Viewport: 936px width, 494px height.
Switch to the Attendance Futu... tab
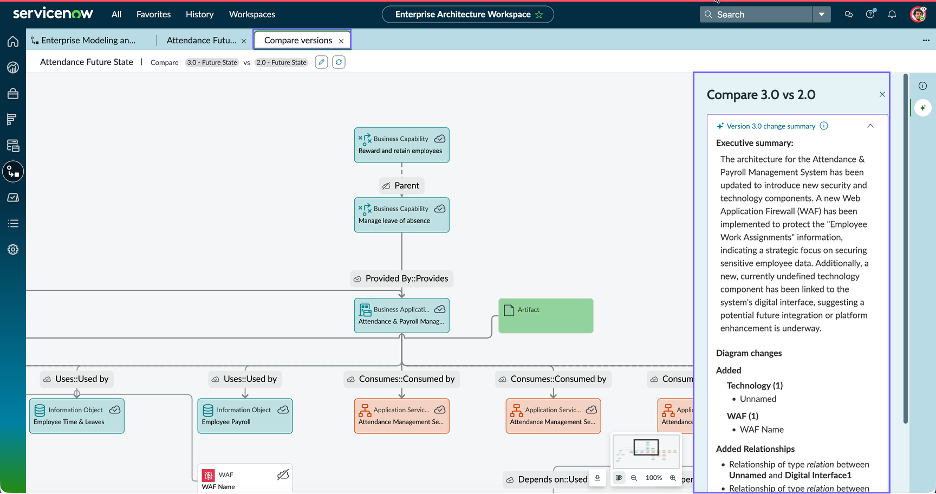pyautogui.click(x=201, y=41)
